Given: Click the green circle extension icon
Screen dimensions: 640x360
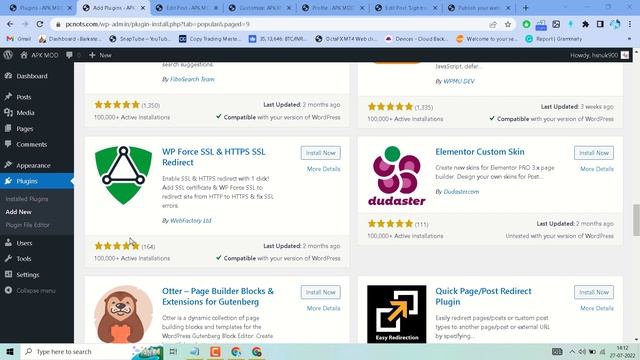Looking at the screenshot, I should pos(527,24).
